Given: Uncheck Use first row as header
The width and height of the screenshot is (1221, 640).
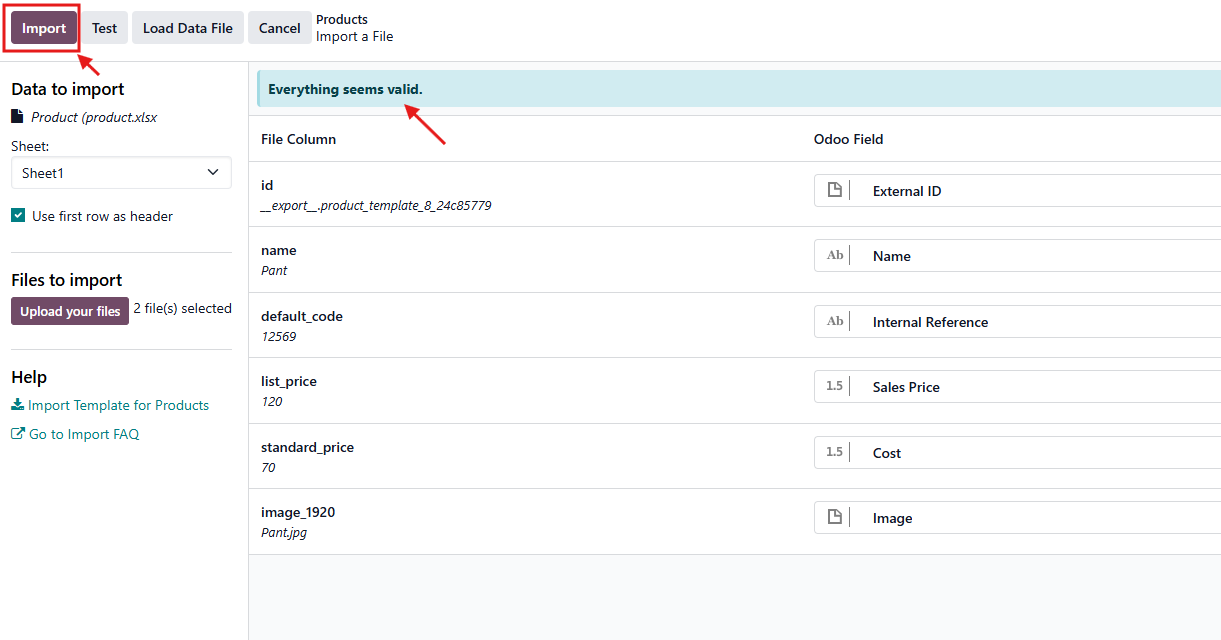Looking at the screenshot, I should click(x=18, y=216).
